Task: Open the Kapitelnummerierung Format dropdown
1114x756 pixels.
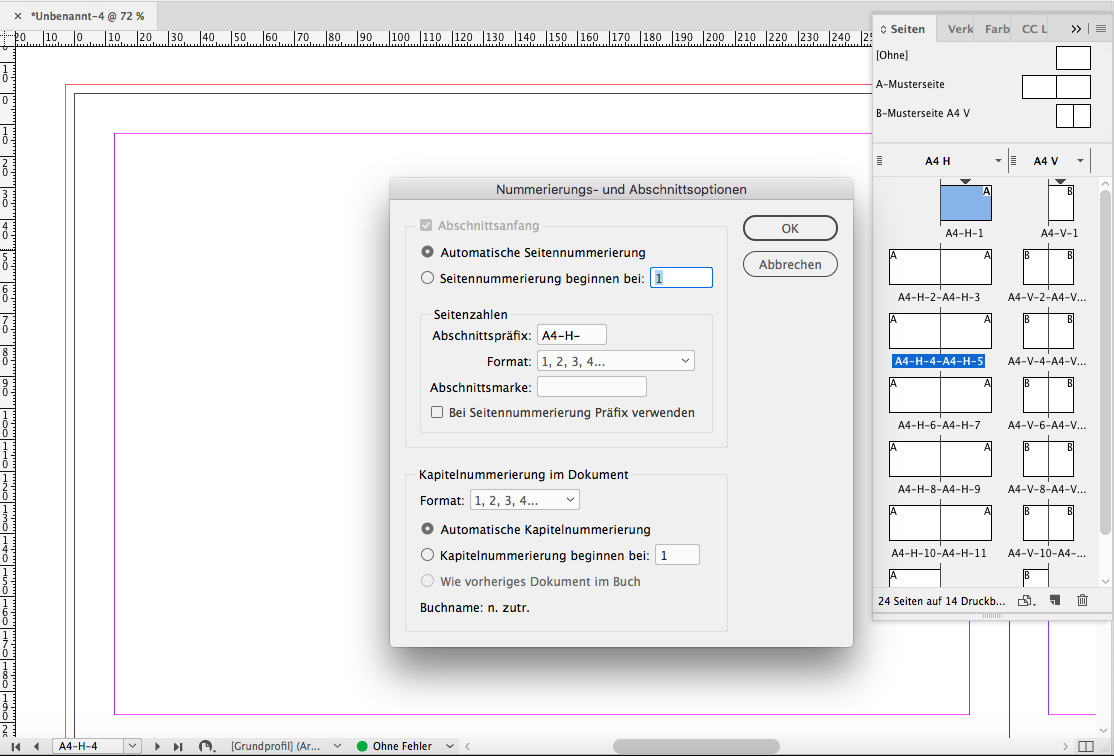Action: (x=525, y=500)
